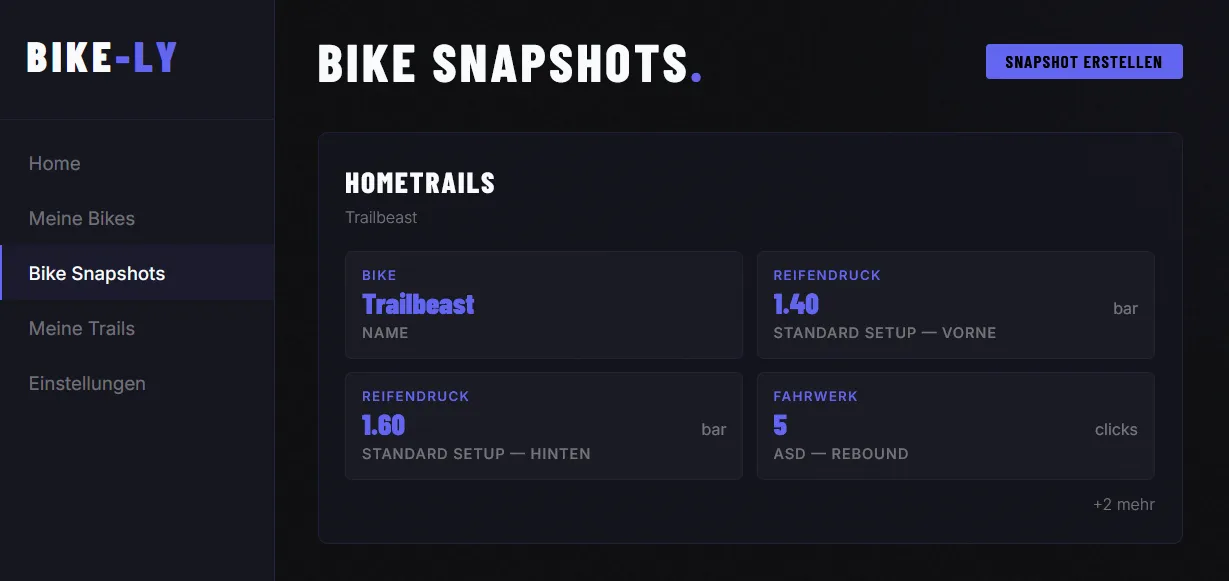Image resolution: width=1229 pixels, height=581 pixels.
Task: Select Home in the sidebar
Action: (x=54, y=163)
